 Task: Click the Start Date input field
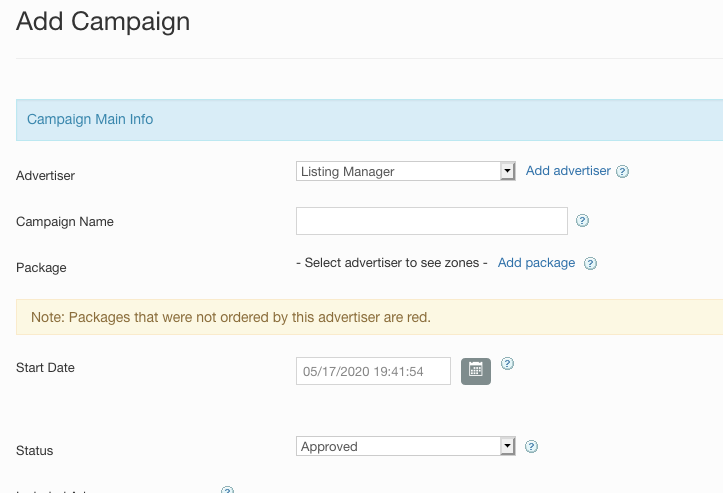(x=373, y=371)
